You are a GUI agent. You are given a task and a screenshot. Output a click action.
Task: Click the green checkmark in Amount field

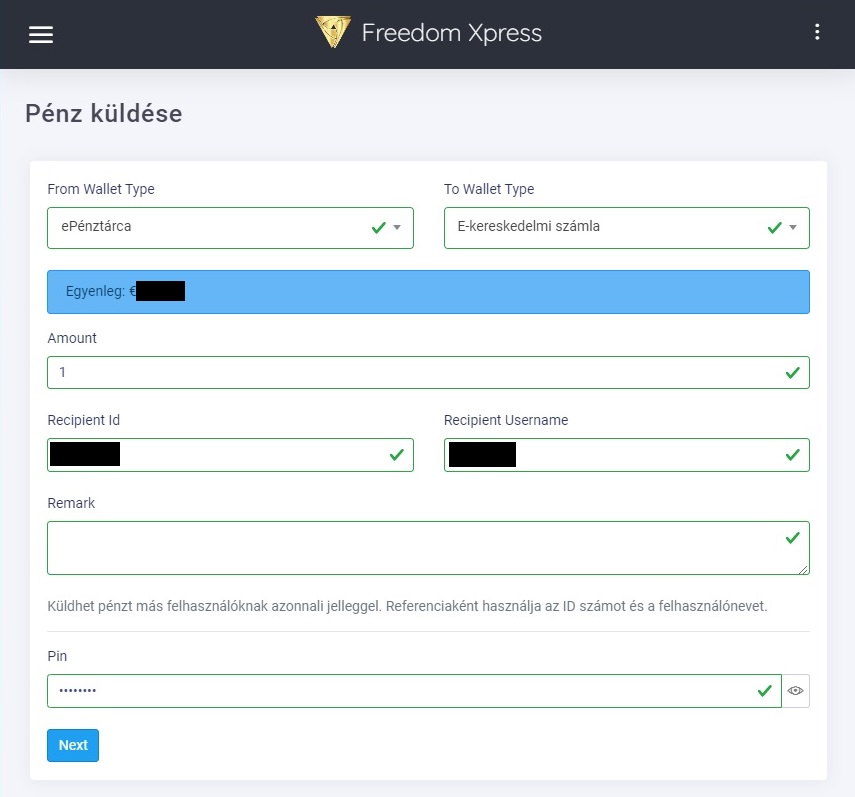793,372
